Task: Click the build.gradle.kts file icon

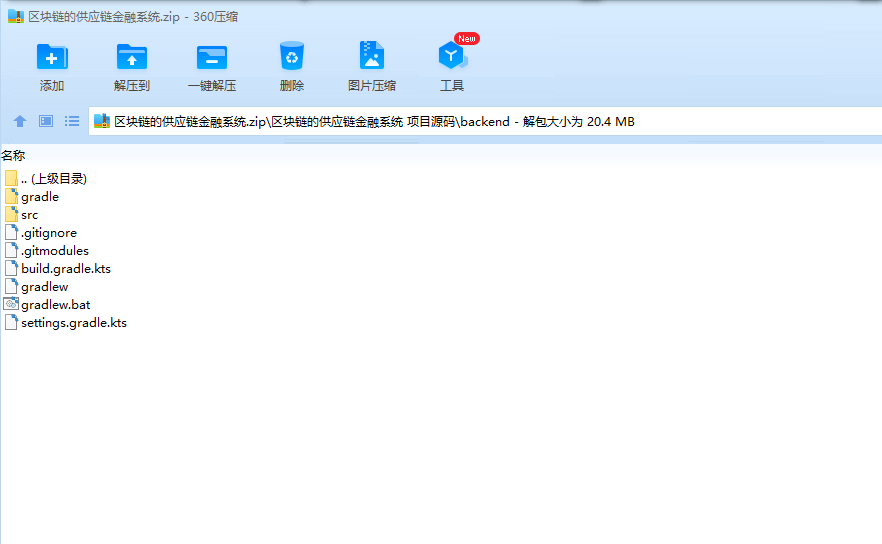Action: tap(11, 268)
